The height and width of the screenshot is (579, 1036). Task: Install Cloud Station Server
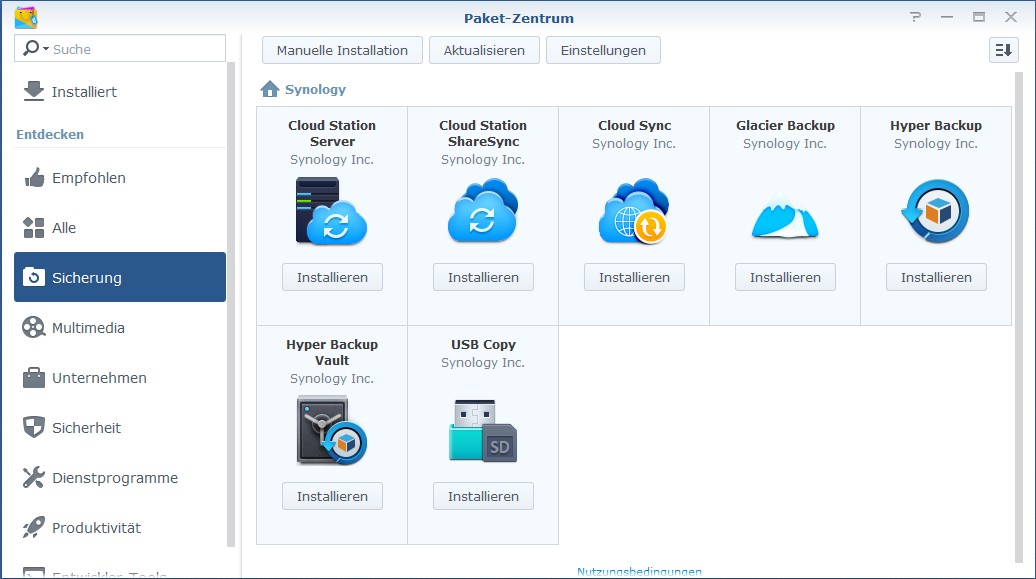pos(332,277)
